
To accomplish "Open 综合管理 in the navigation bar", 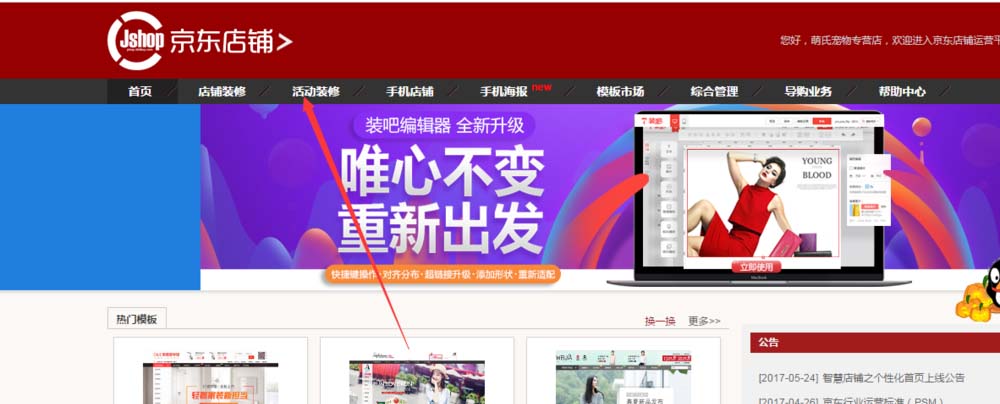I will coord(714,91).
